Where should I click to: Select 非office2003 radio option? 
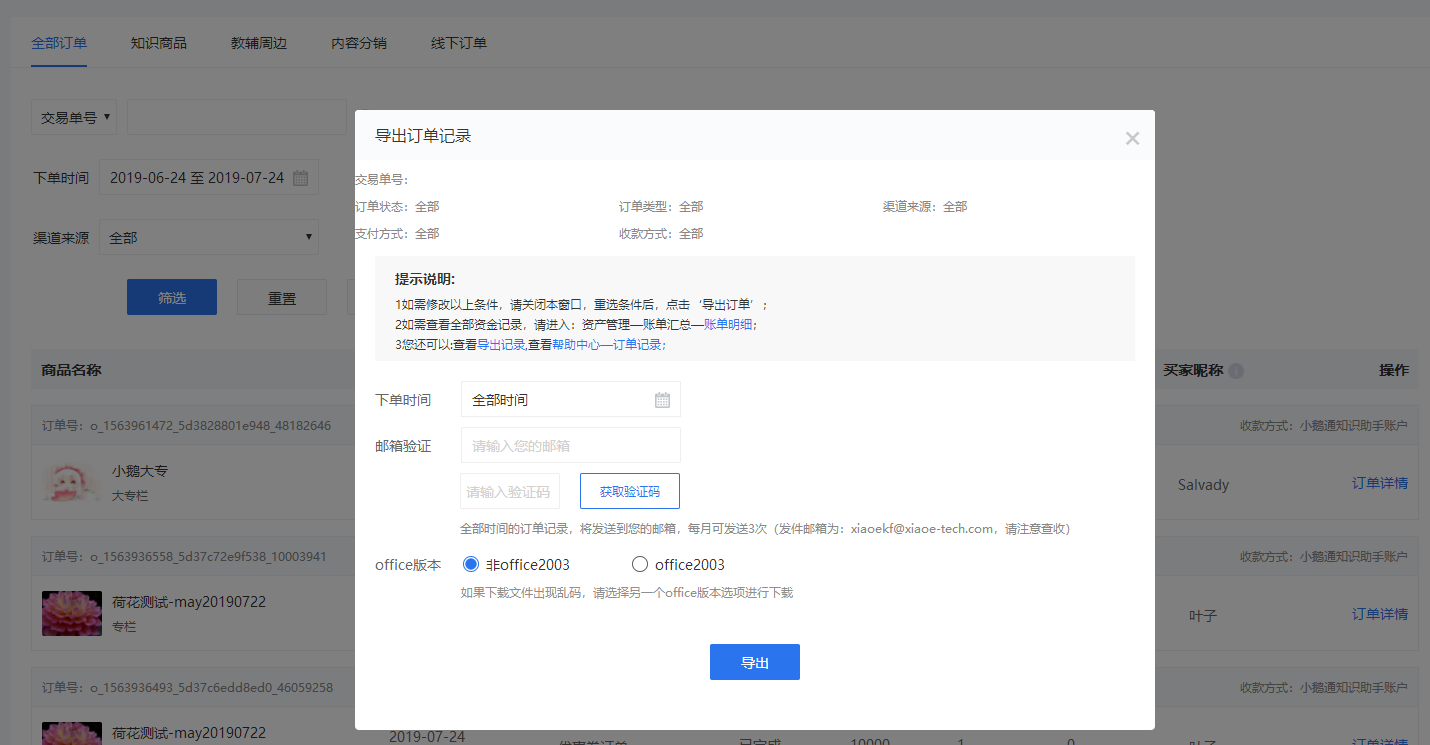point(472,565)
